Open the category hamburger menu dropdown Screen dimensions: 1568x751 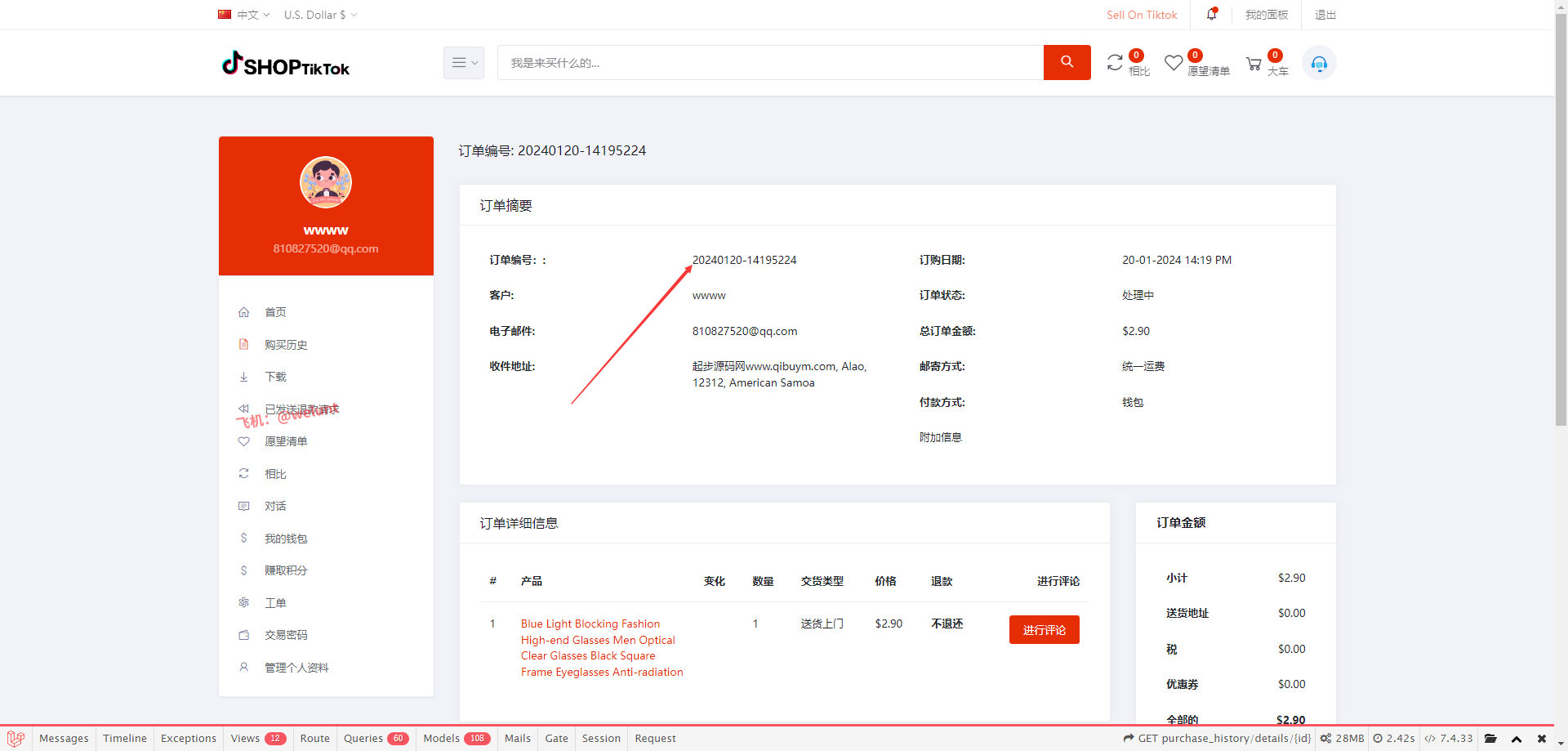(464, 63)
